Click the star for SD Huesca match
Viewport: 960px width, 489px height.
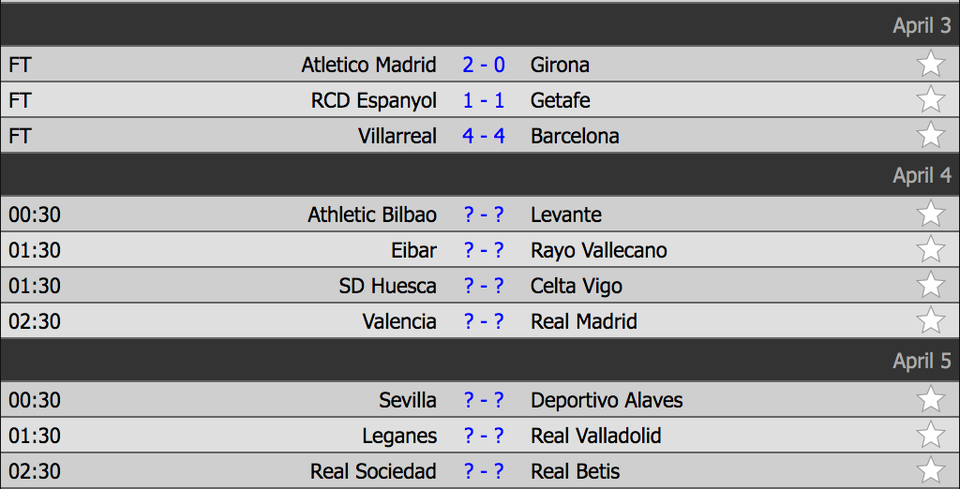(x=931, y=285)
